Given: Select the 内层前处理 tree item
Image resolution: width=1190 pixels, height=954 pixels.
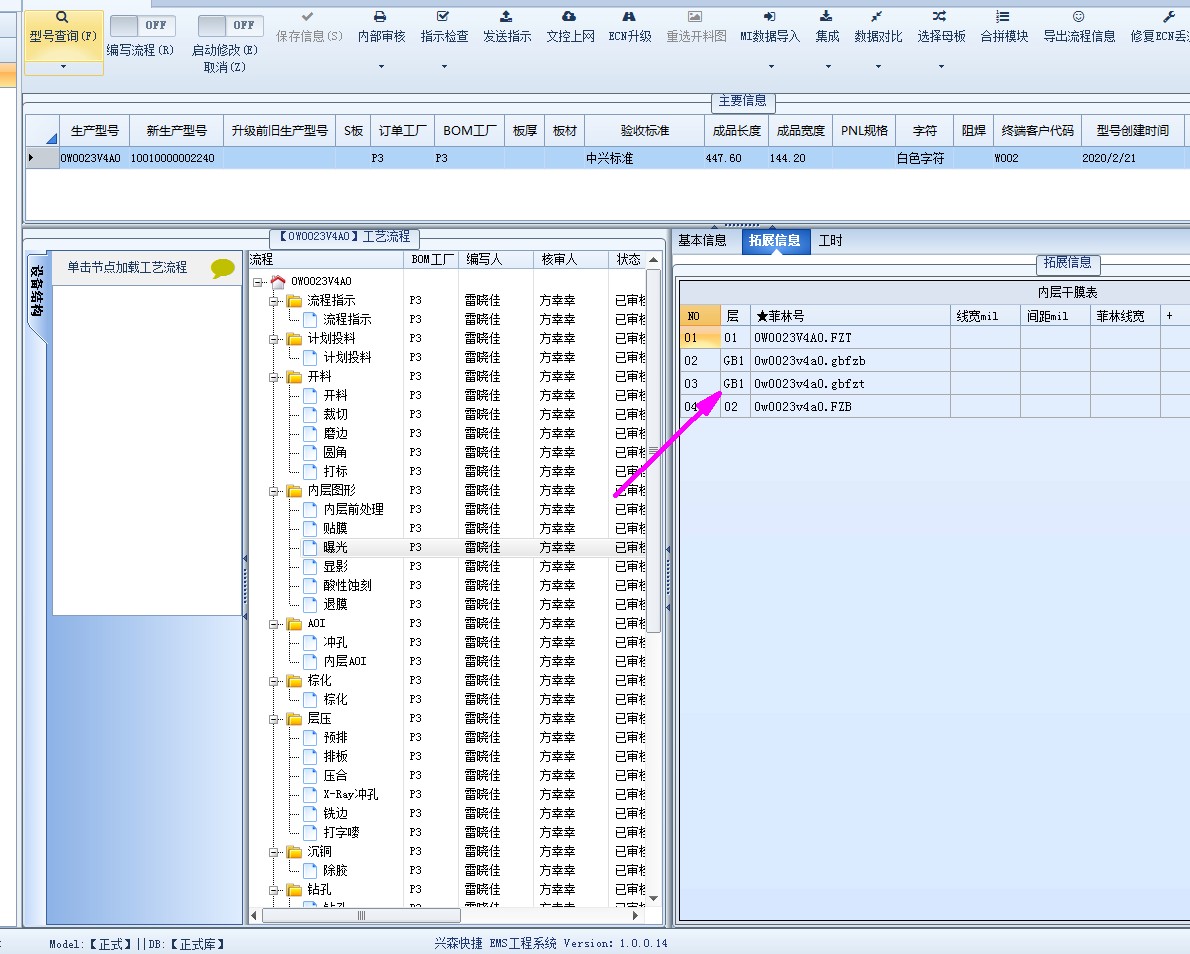Looking at the screenshot, I should pyautogui.click(x=354, y=509).
